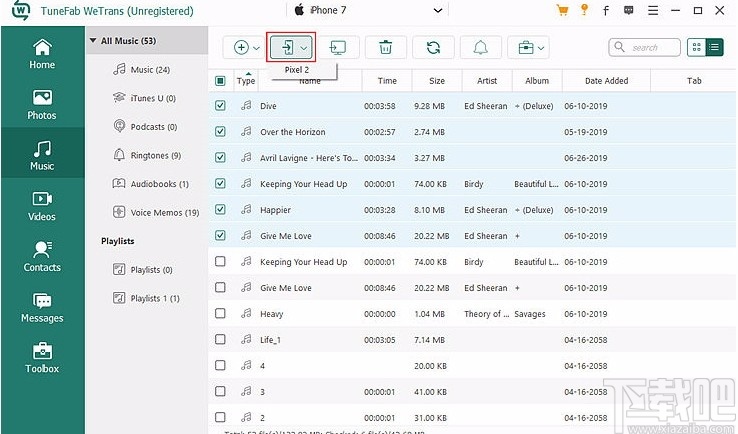Check the checkbox for song 4

tap(220, 365)
